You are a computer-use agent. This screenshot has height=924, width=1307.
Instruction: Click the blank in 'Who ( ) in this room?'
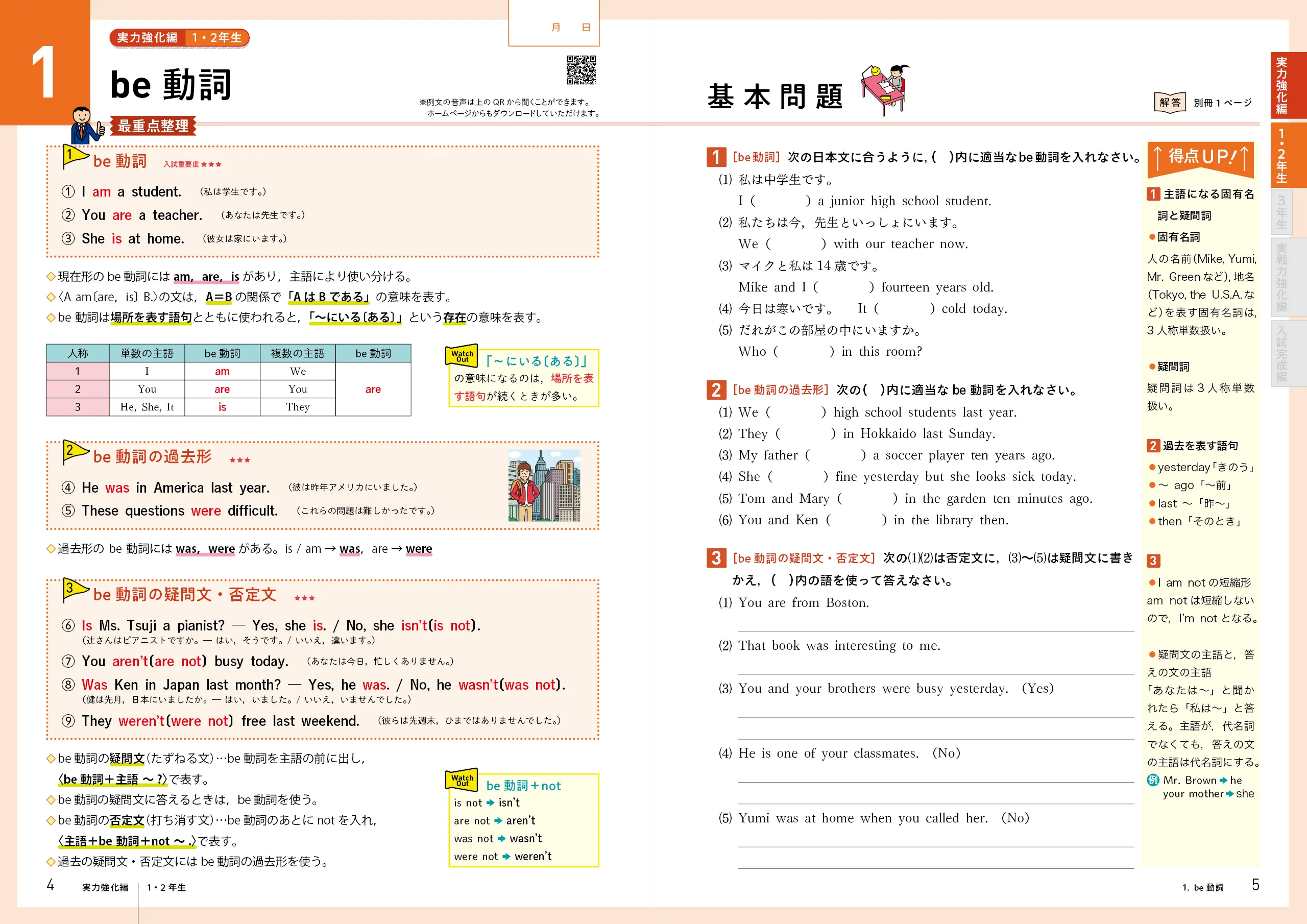(x=803, y=352)
